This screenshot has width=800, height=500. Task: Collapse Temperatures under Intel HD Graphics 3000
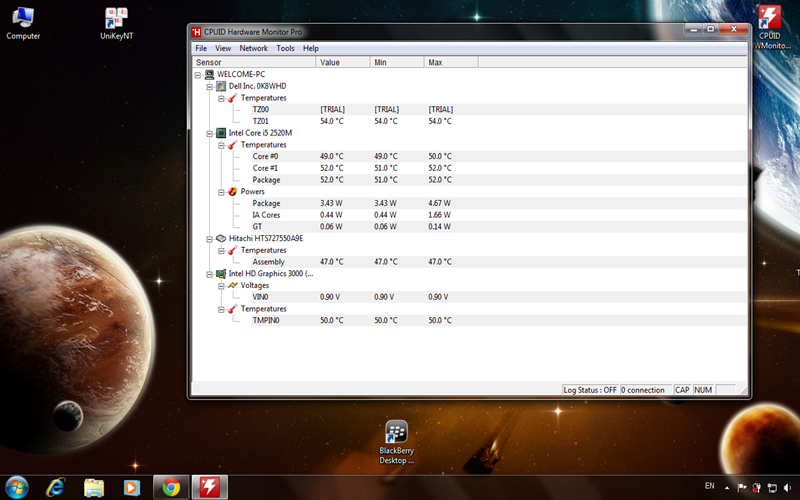[x=221, y=309]
